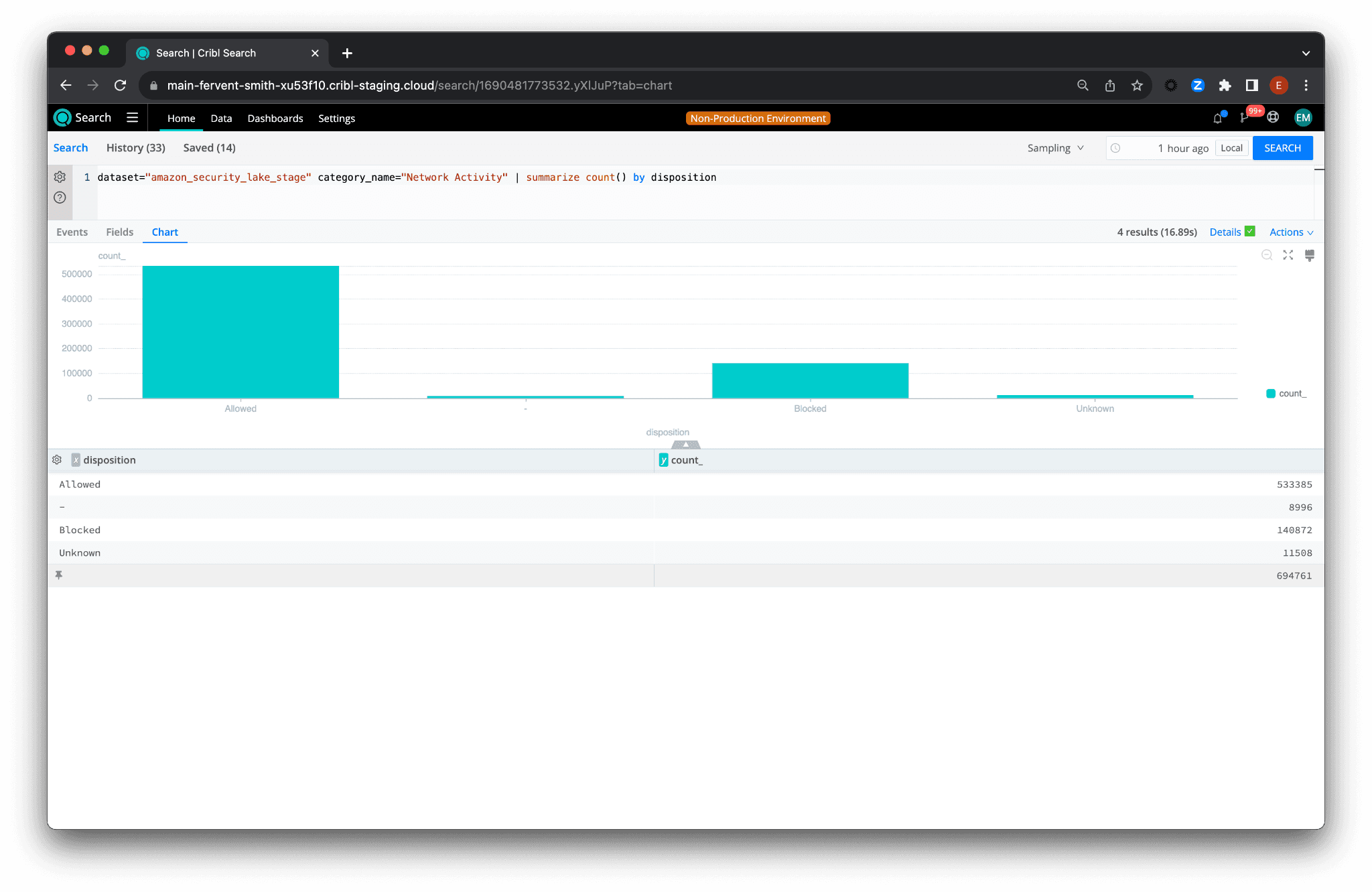The width and height of the screenshot is (1372, 892).
Task: Toggle the x-axis marker on disposition column
Action: pos(76,460)
